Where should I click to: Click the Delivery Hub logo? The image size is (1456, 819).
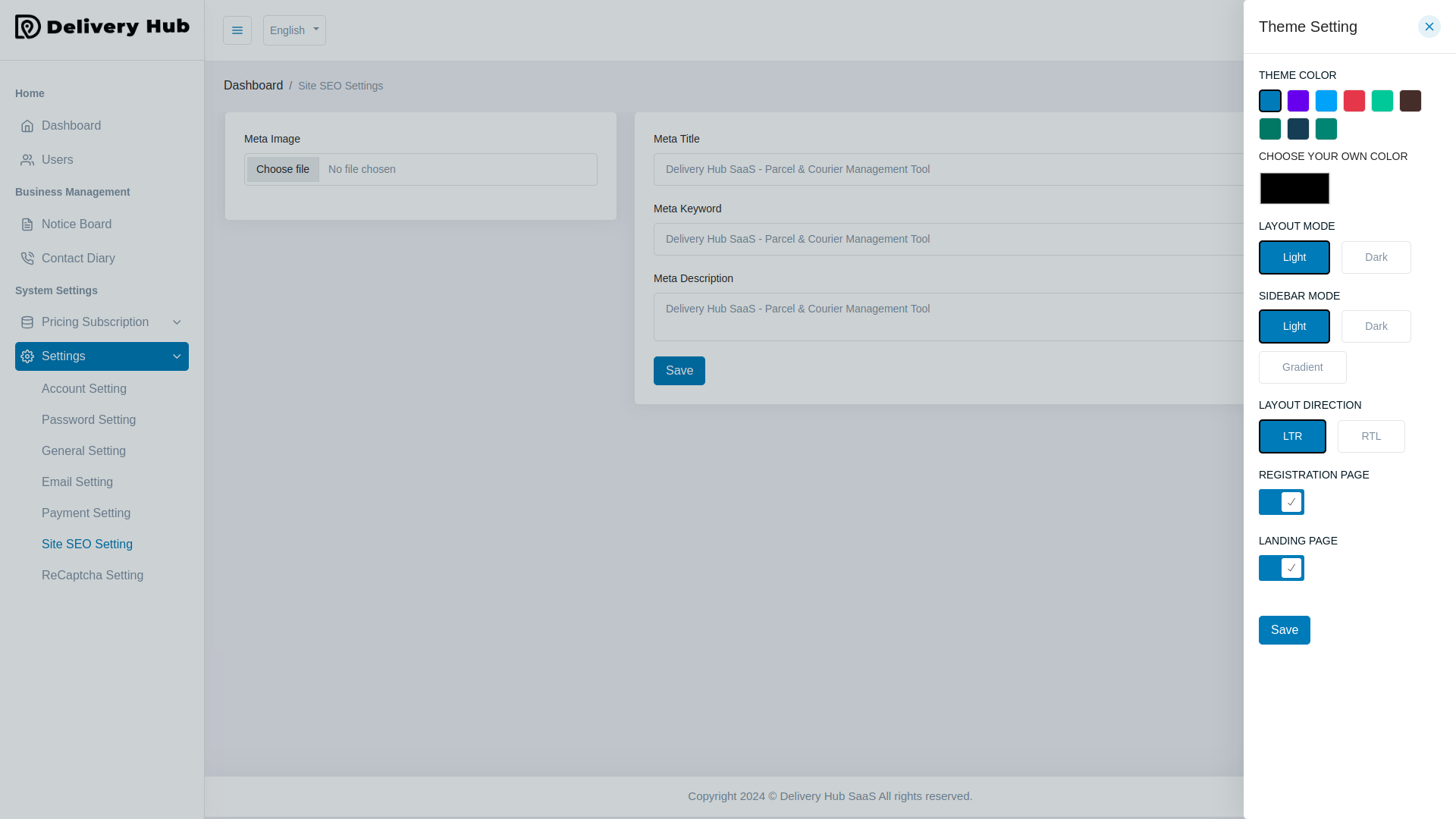click(x=102, y=27)
